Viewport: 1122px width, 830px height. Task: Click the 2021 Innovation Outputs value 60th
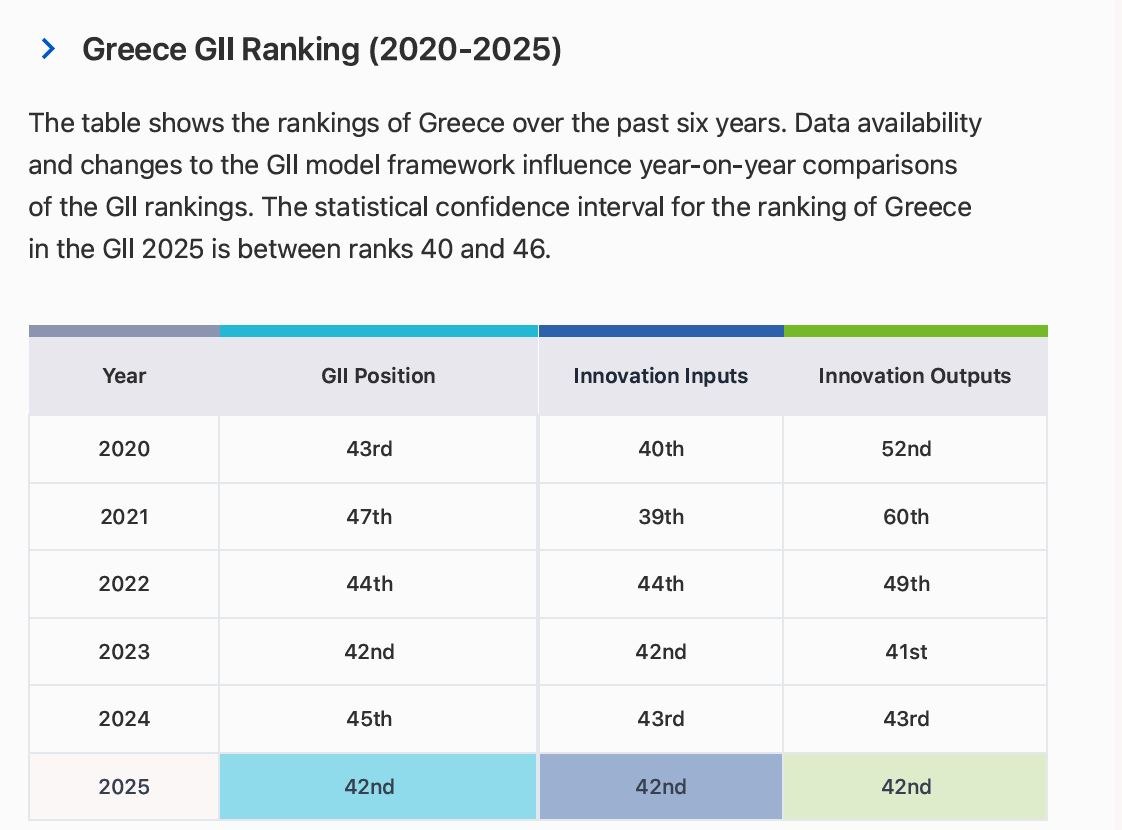pos(906,517)
